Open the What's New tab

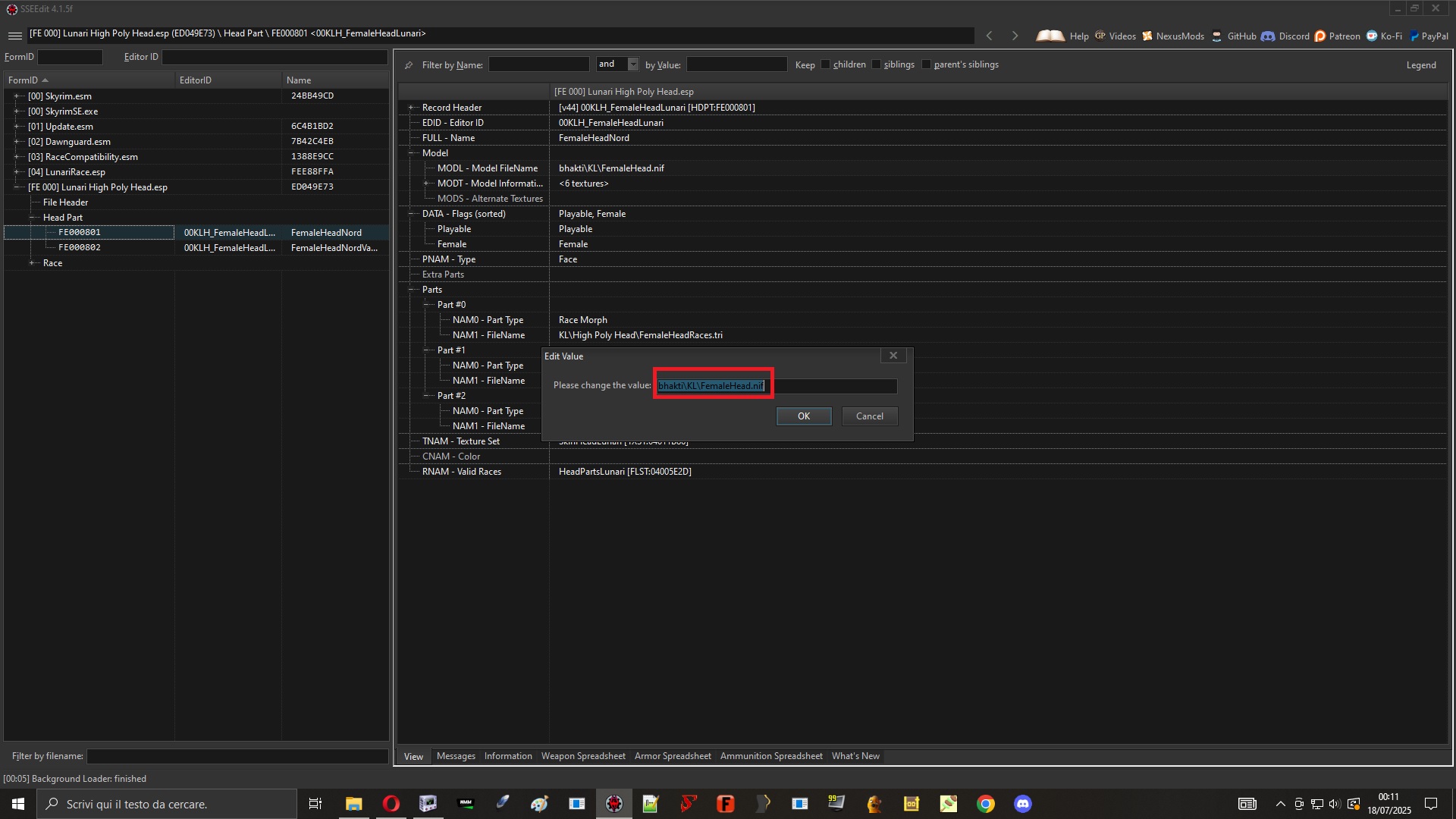tap(855, 756)
